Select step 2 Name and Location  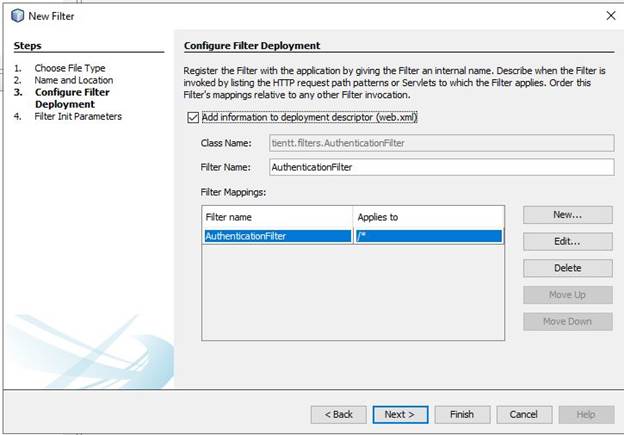74,80
